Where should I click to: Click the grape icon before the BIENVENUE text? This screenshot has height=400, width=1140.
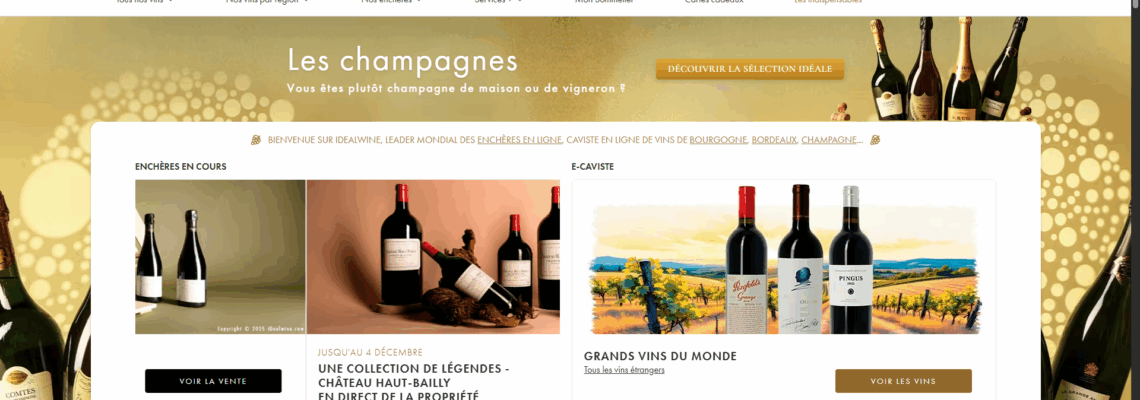[256, 140]
